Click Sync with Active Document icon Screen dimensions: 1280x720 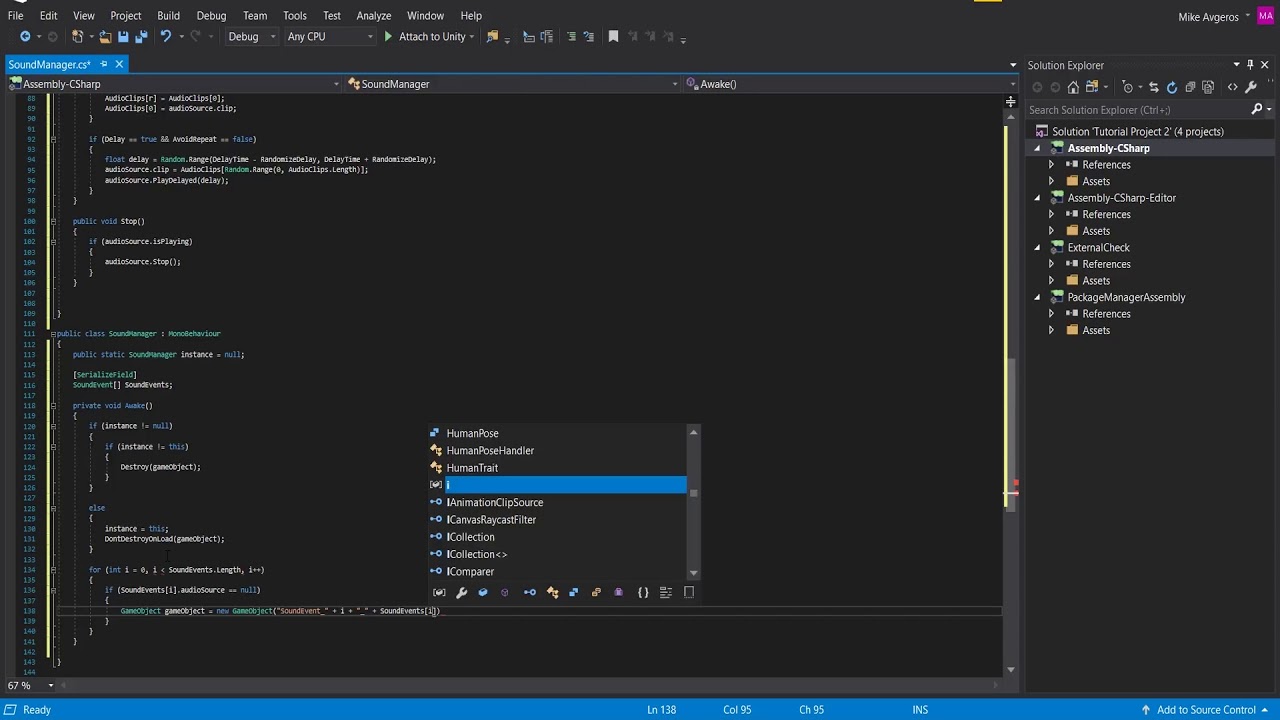[x=1153, y=87]
